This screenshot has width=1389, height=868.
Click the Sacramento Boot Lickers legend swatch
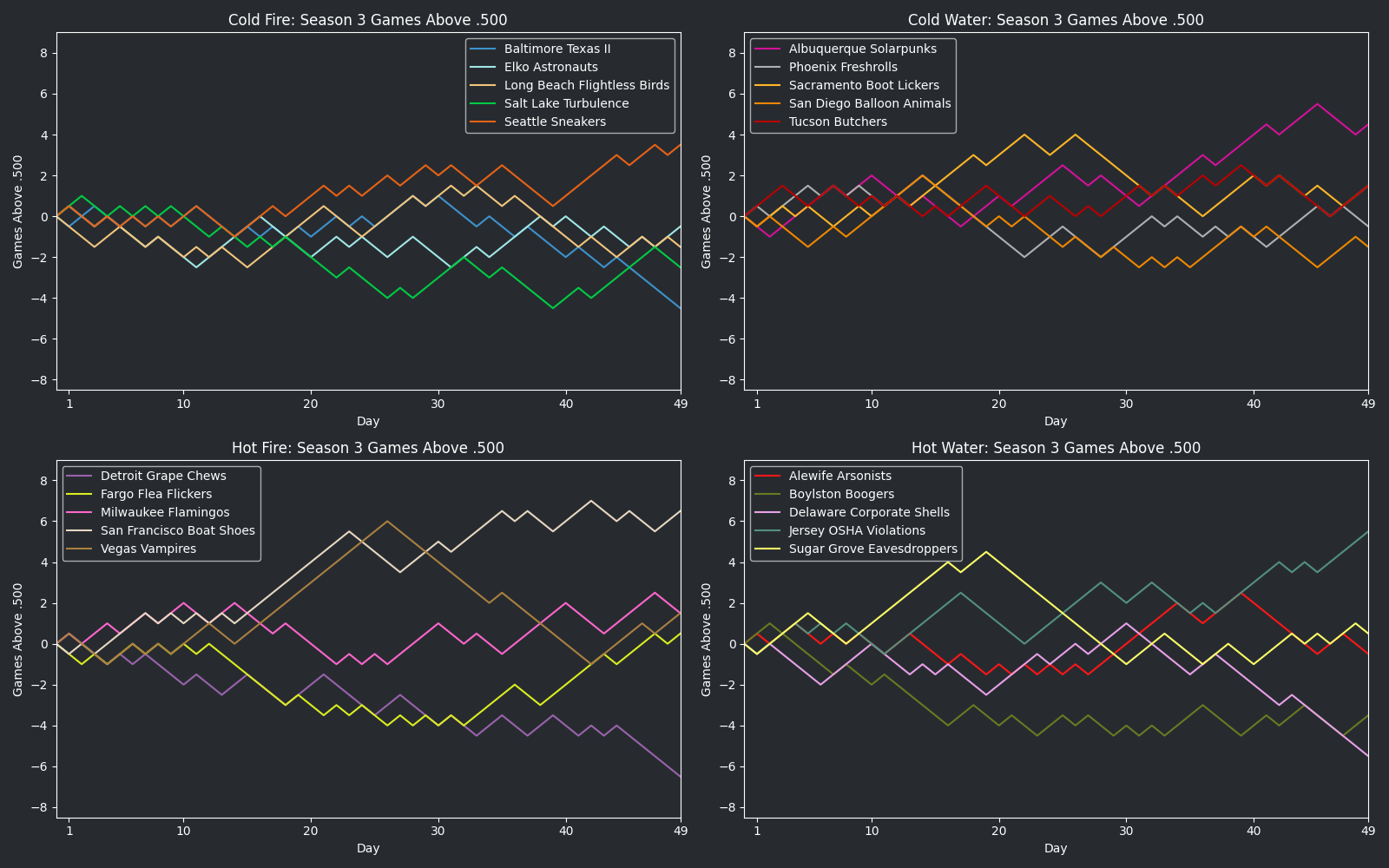[769, 85]
